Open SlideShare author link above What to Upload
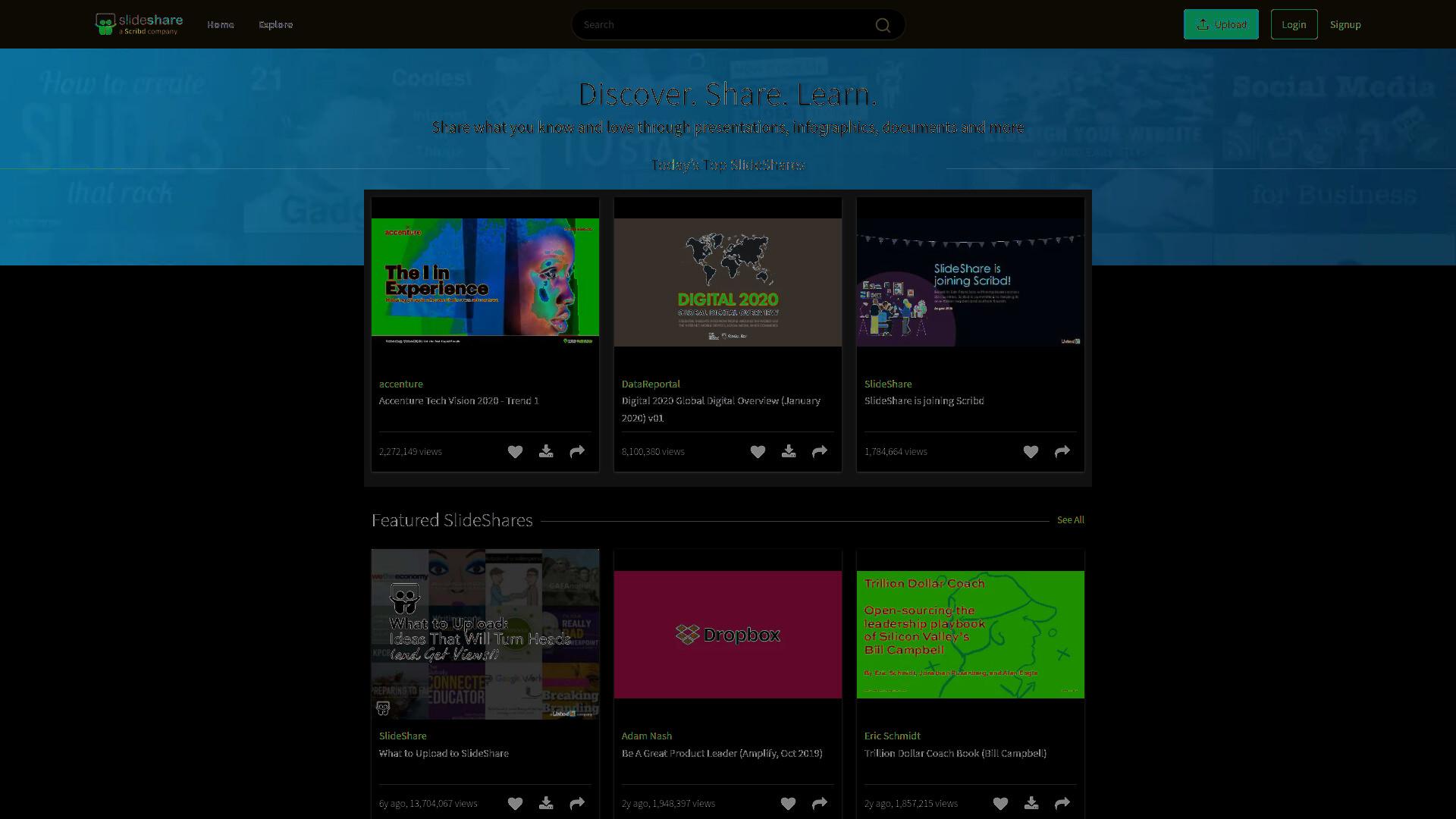 (x=403, y=736)
